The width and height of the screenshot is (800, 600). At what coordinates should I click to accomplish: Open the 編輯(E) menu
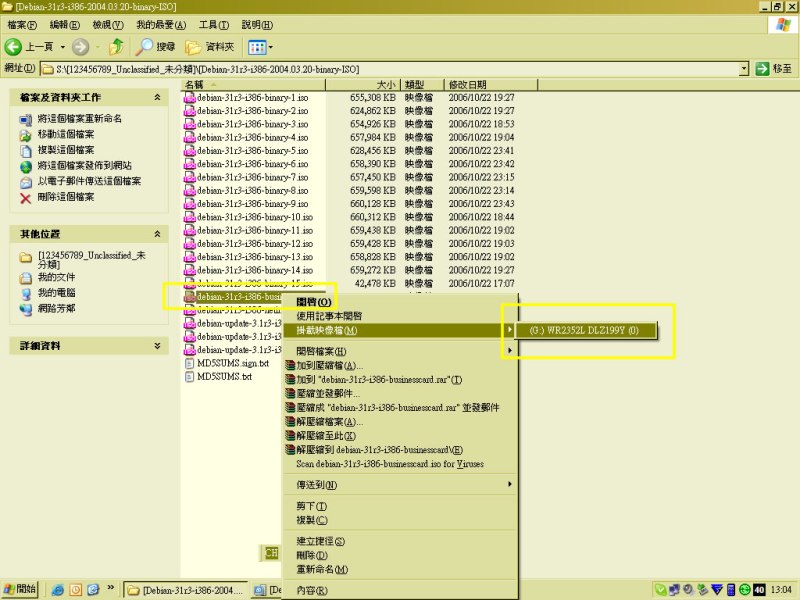point(64,24)
